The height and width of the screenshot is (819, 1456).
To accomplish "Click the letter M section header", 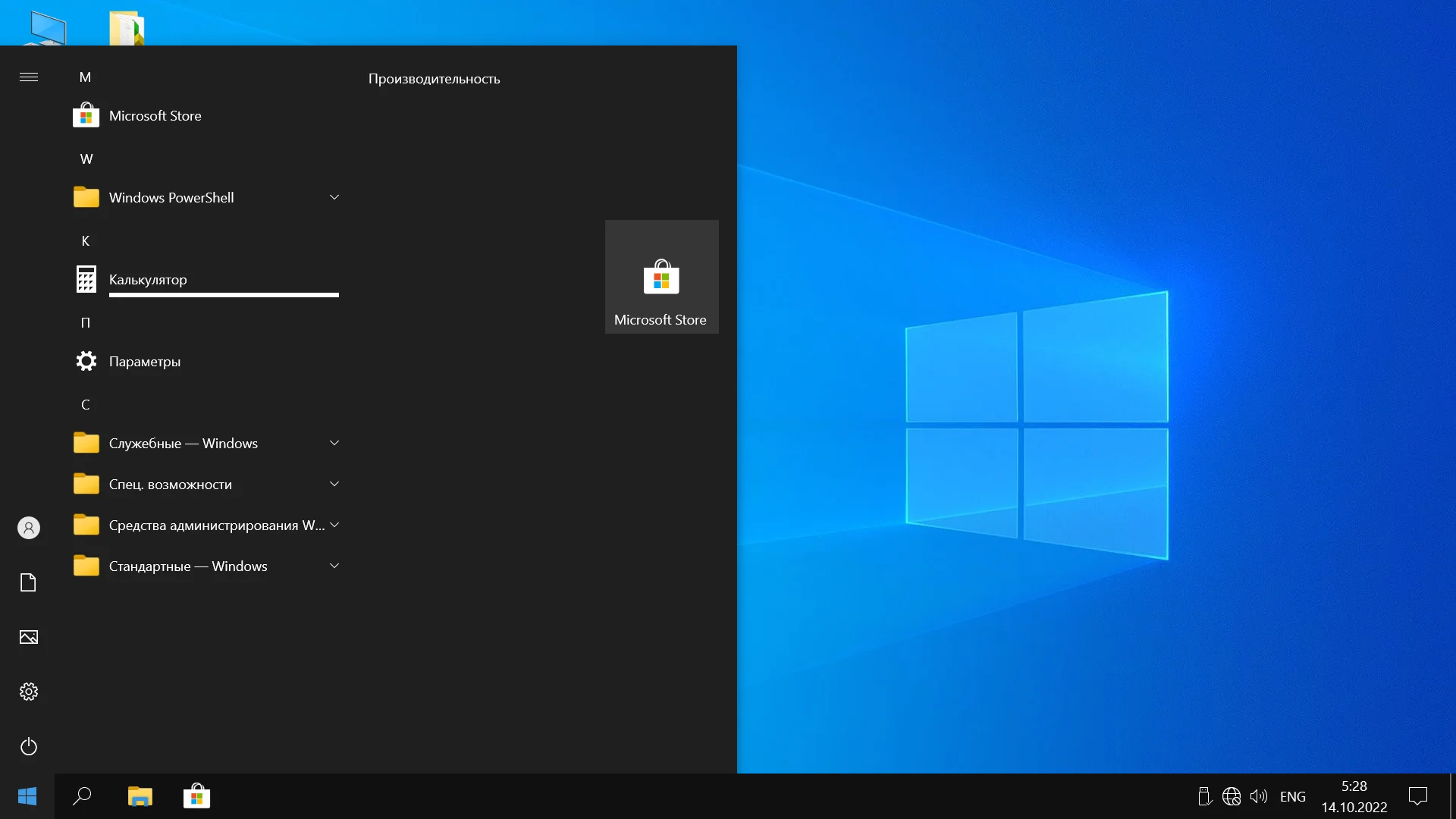I will [x=85, y=77].
